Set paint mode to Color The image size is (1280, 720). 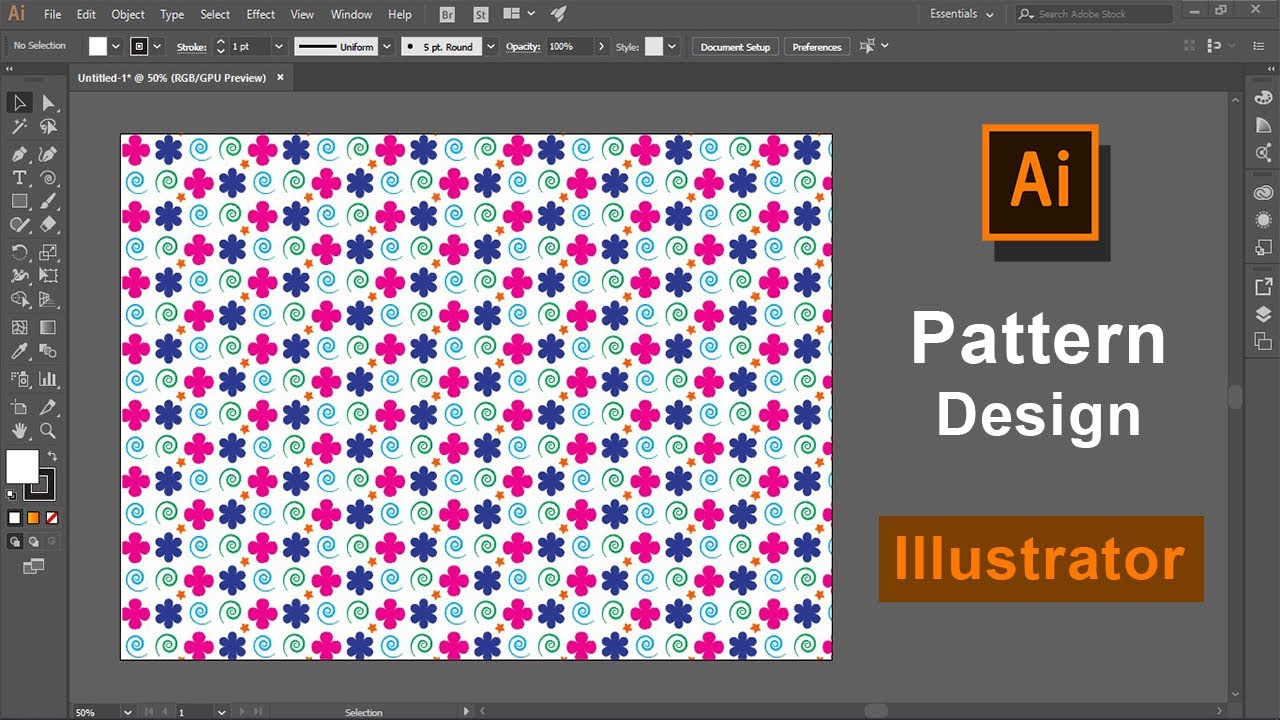15,518
